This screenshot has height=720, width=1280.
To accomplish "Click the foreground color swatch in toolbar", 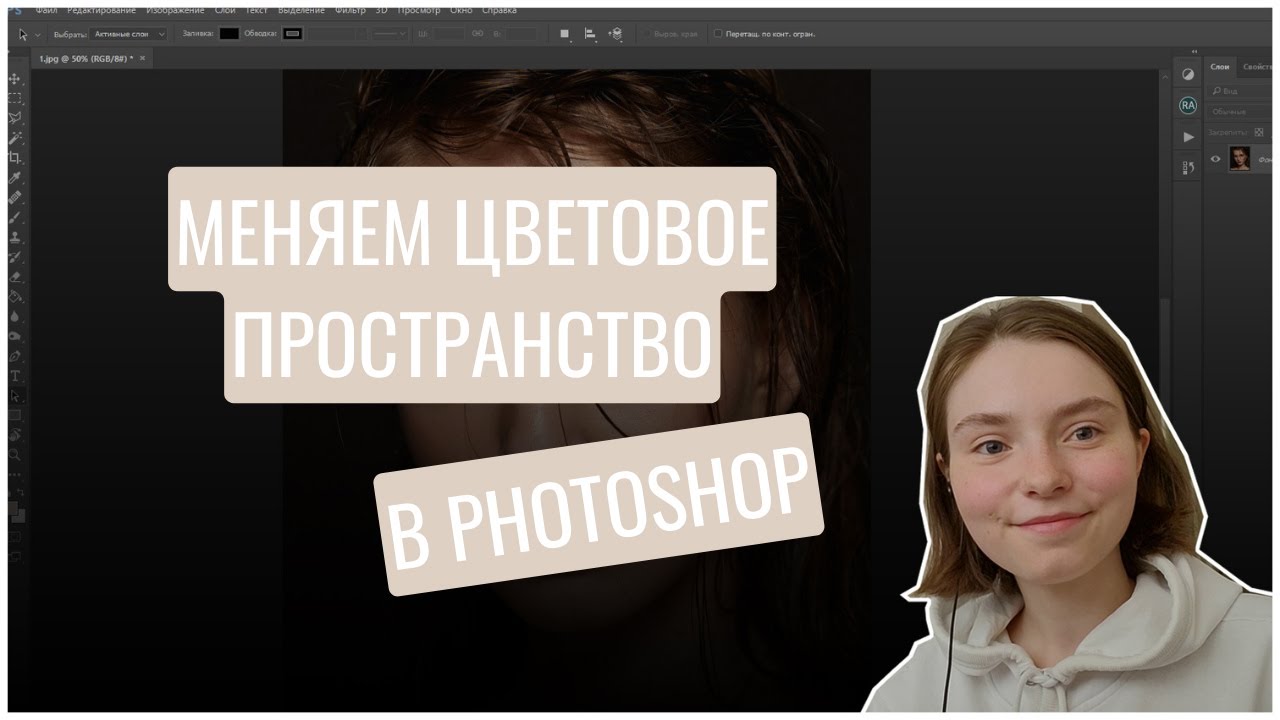I will [13, 508].
